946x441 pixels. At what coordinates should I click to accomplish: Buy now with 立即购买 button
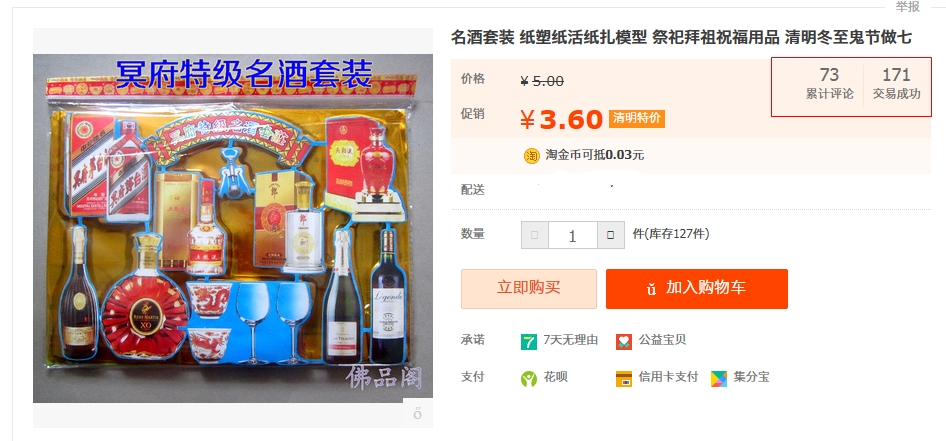[529, 289]
